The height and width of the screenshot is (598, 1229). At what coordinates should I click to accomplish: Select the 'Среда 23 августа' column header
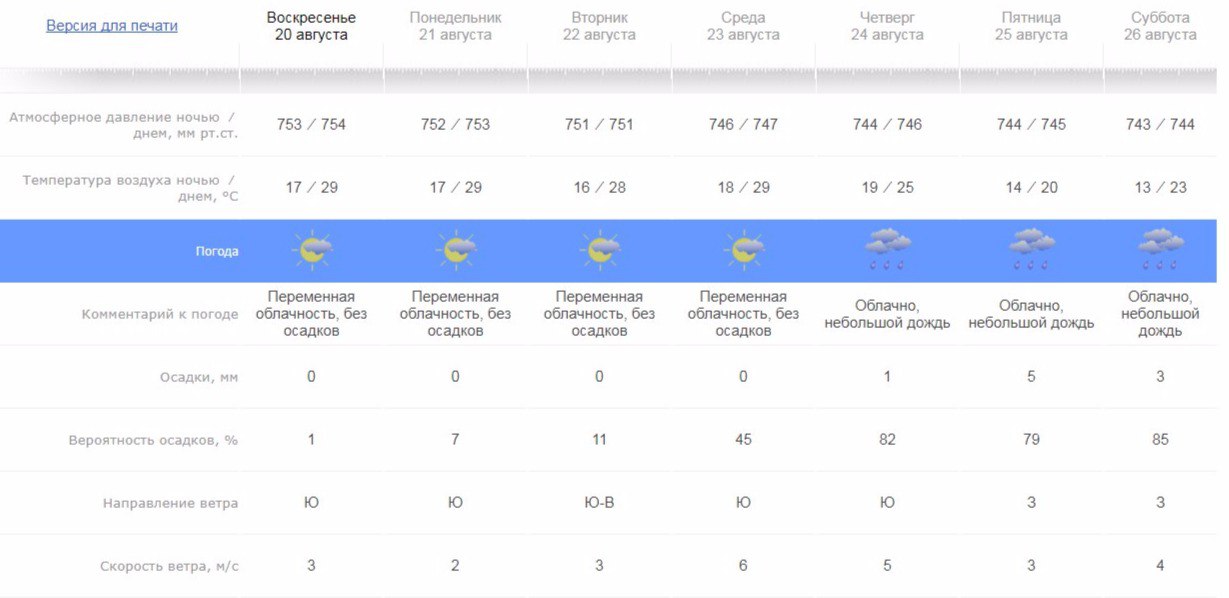(743, 26)
